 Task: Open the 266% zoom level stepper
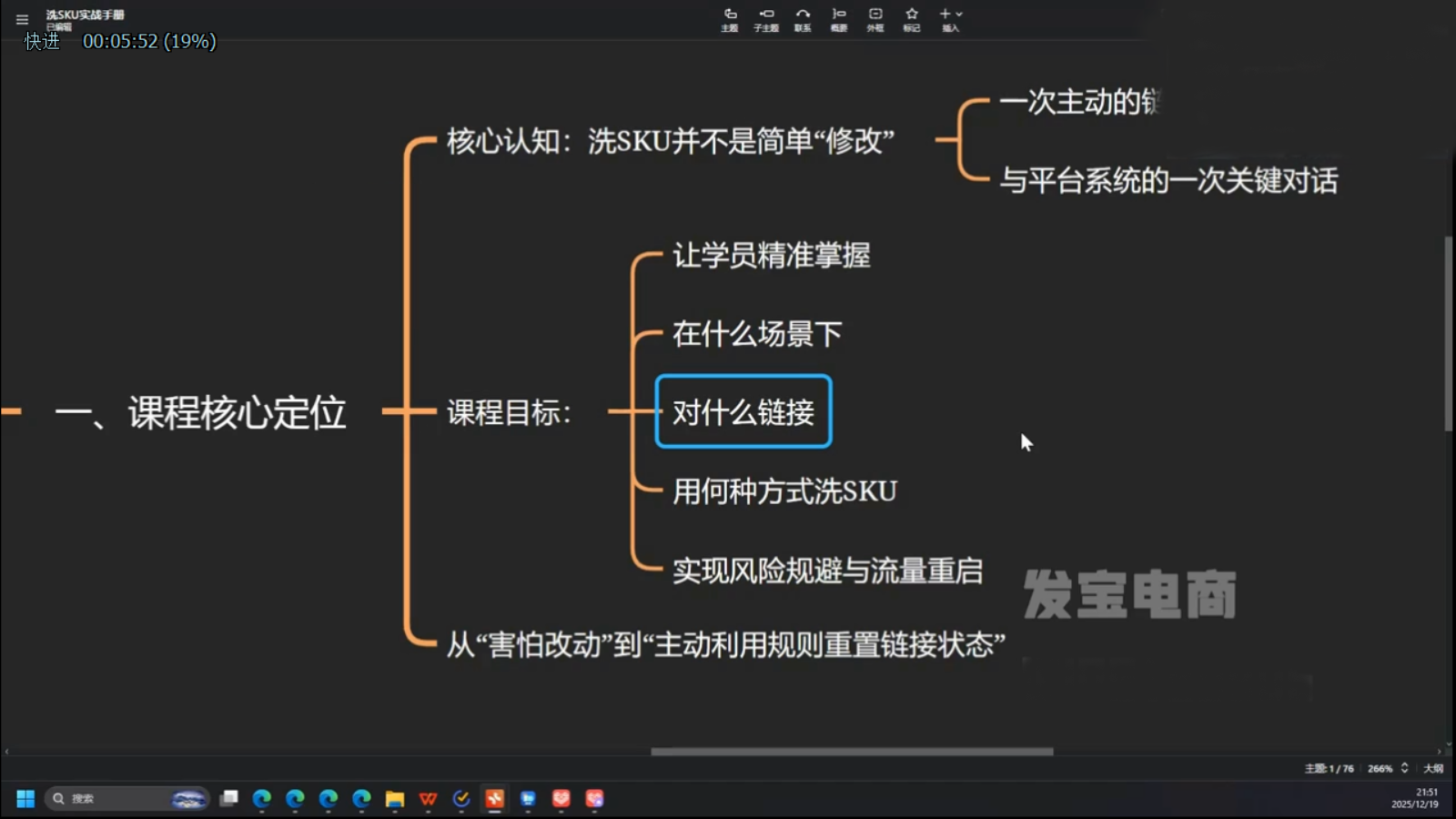pos(1404,768)
